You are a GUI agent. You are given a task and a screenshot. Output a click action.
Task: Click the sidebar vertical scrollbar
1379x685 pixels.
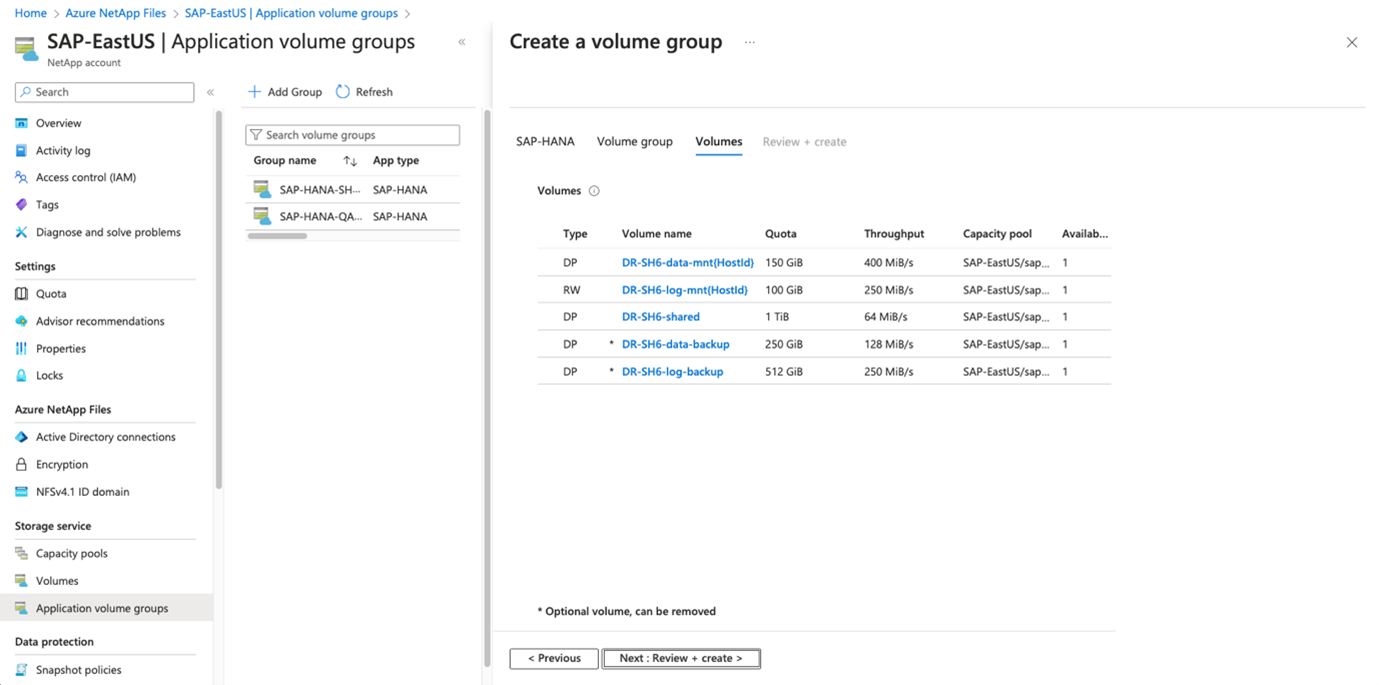point(218,300)
